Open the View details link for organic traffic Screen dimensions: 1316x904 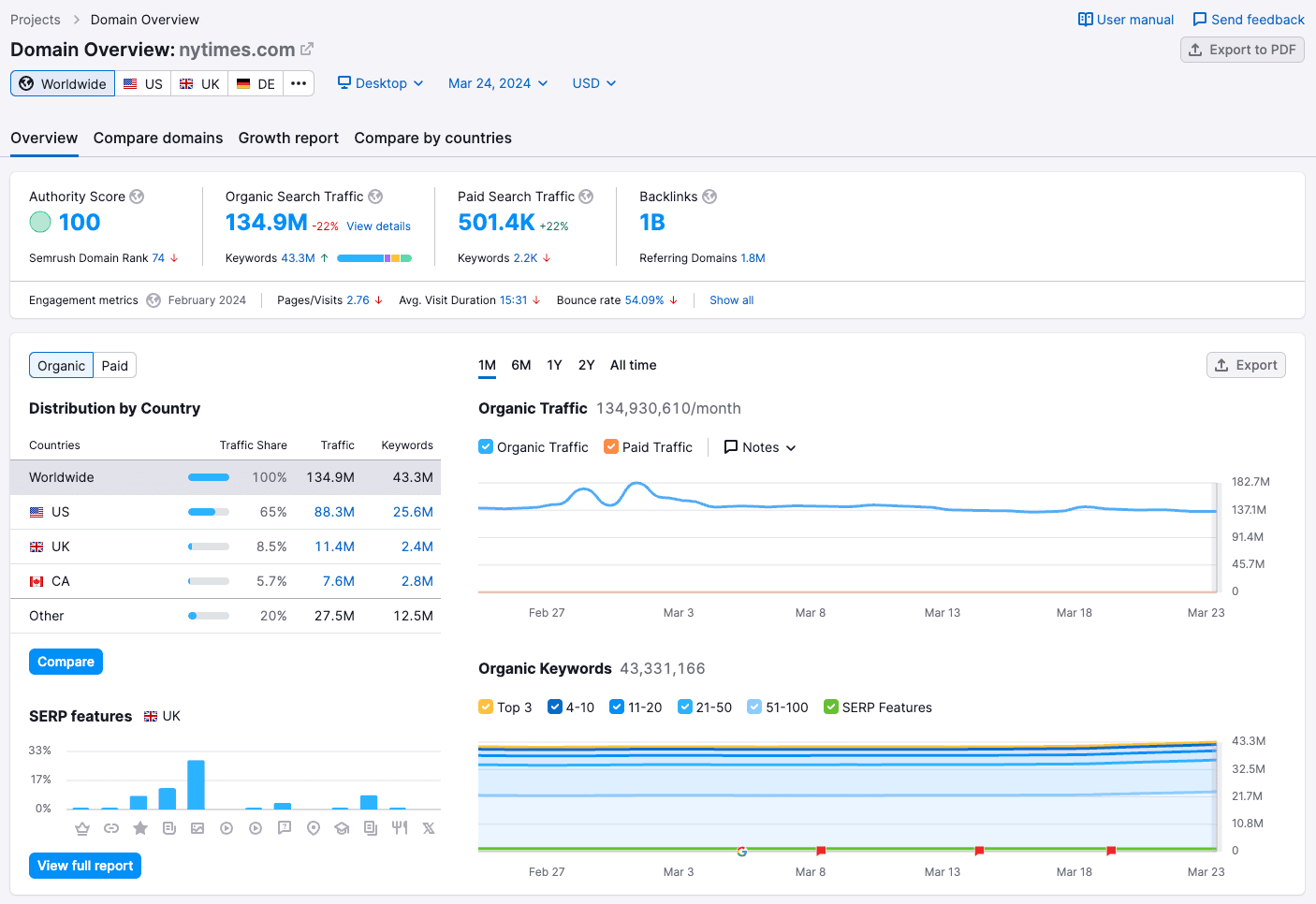[x=378, y=226]
